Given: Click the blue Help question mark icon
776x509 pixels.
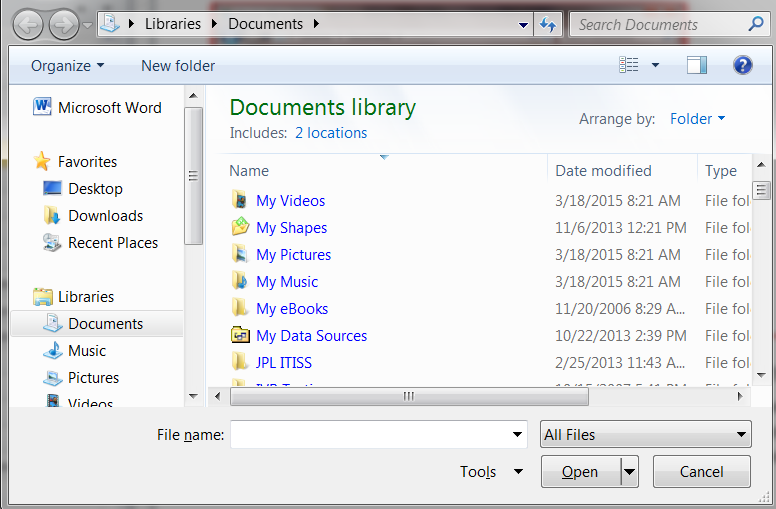Looking at the screenshot, I should (742, 65).
